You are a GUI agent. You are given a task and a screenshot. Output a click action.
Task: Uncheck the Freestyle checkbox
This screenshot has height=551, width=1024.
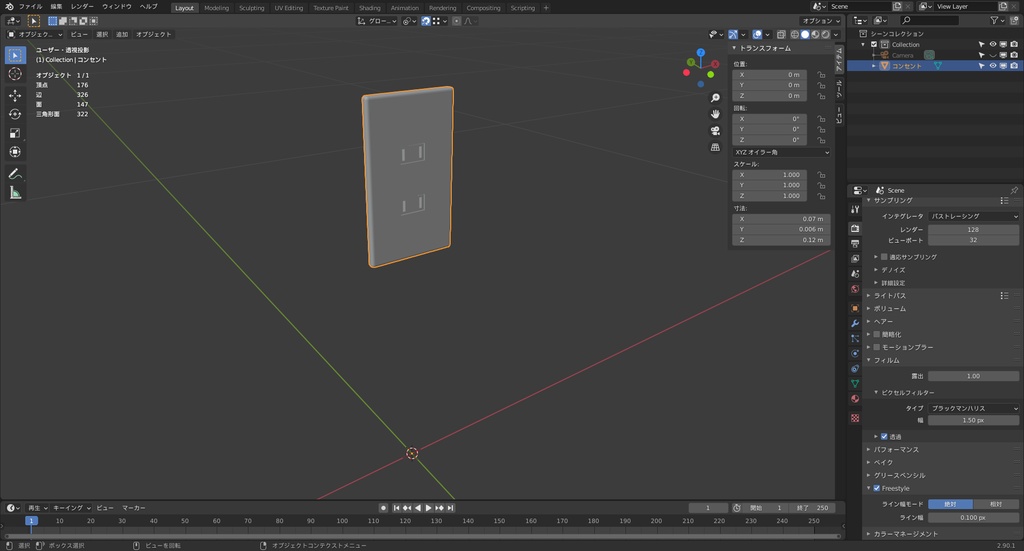877,488
